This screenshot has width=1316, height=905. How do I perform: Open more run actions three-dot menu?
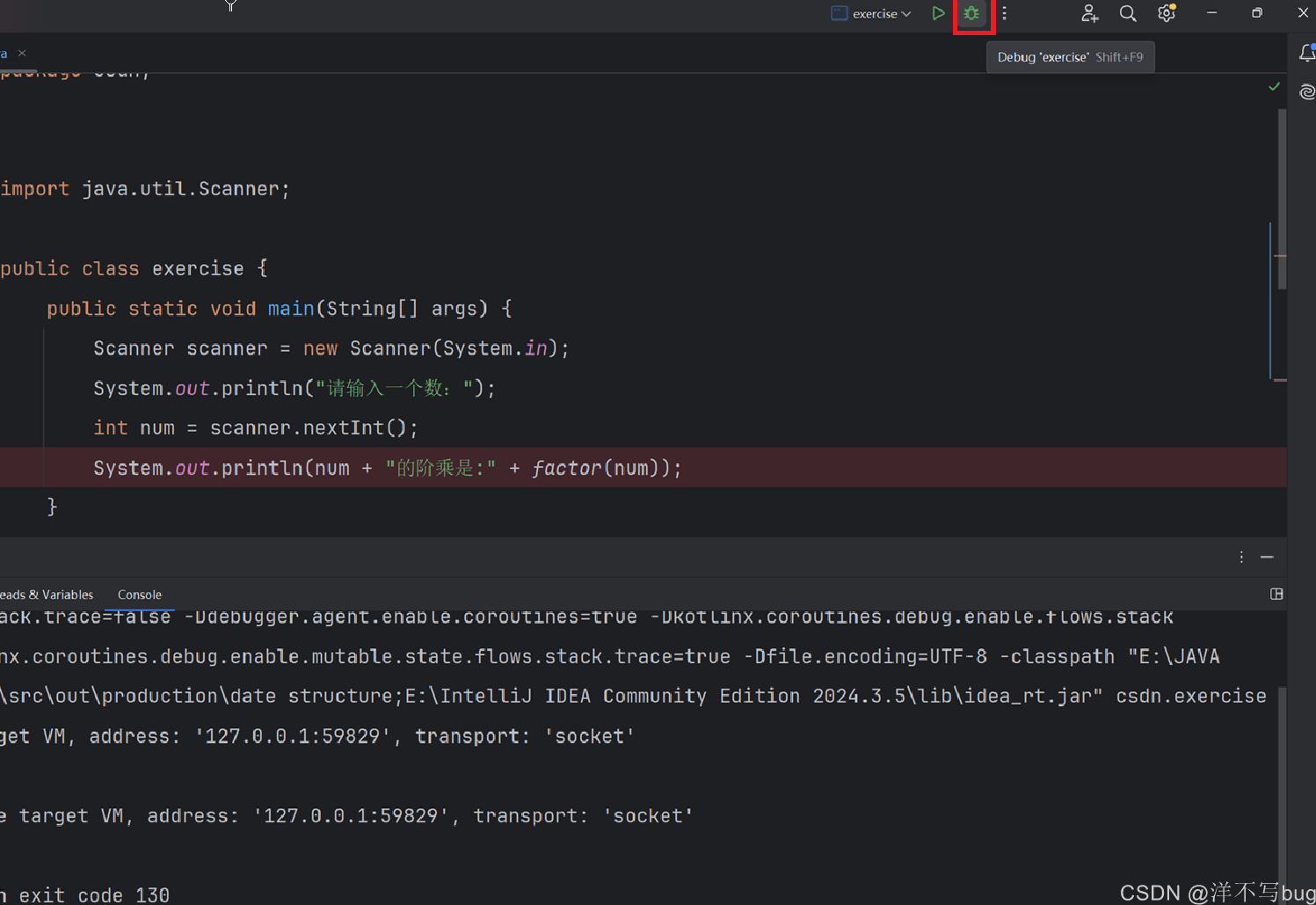click(x=1004, y=13)
